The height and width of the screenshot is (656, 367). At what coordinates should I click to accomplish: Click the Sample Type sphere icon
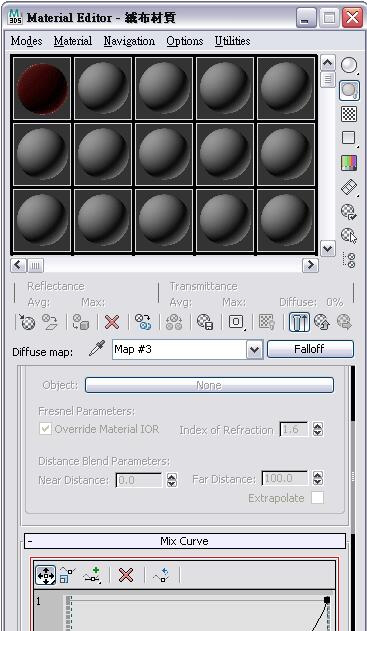click(x=349, y=65)
